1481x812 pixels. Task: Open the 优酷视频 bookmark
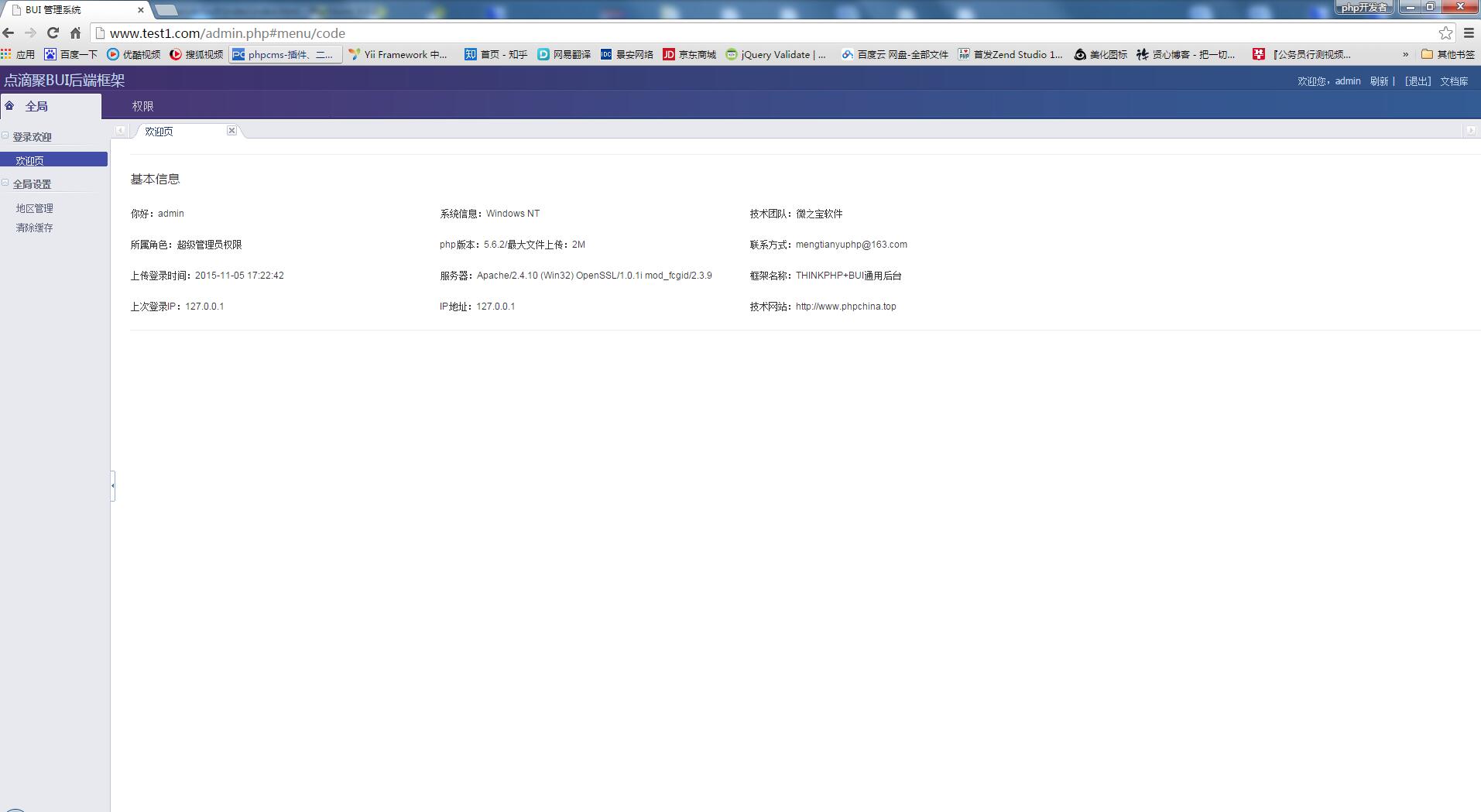pyautogui.click(x=134, y=54)
